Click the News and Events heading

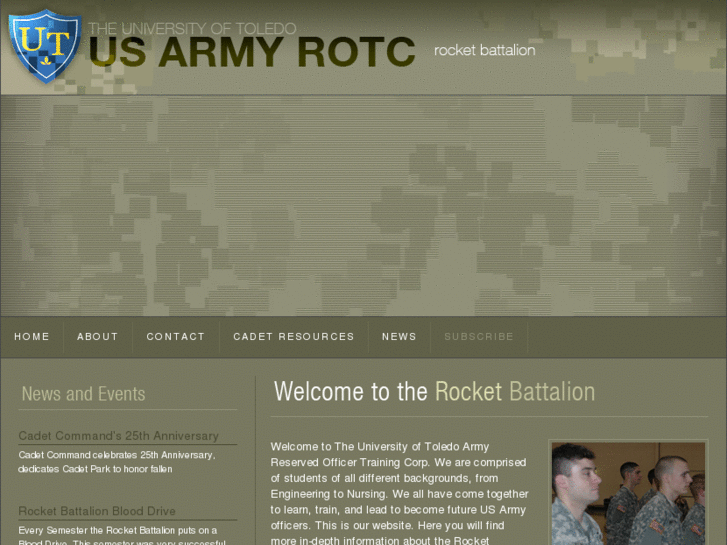point(83,394)
